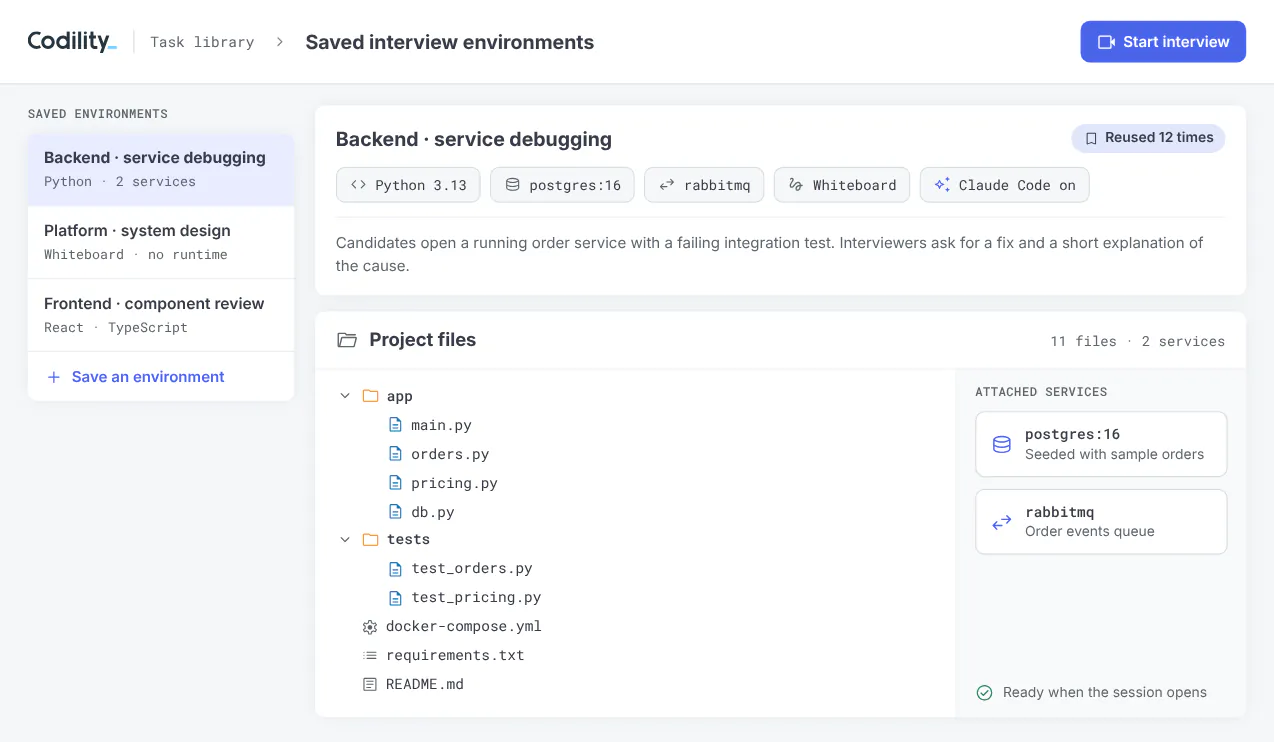Click the scribble icon beside Whiteboard
This screenshot has width=1274, height=742.
click(796, 185)
